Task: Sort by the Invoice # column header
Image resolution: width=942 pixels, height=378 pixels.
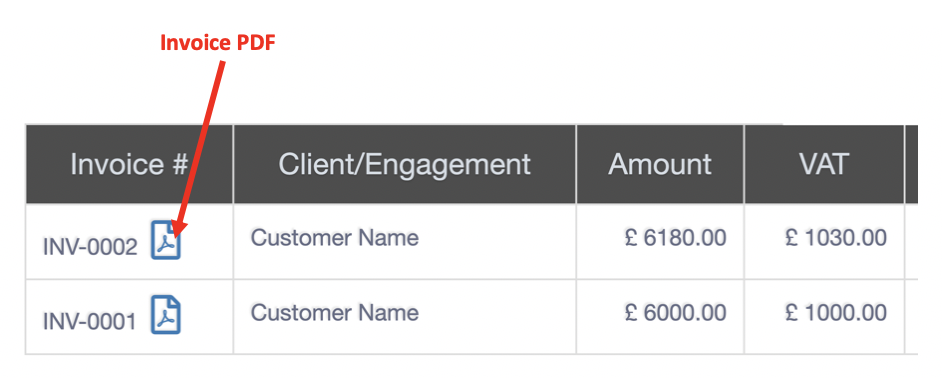Action: pos(129,164)
